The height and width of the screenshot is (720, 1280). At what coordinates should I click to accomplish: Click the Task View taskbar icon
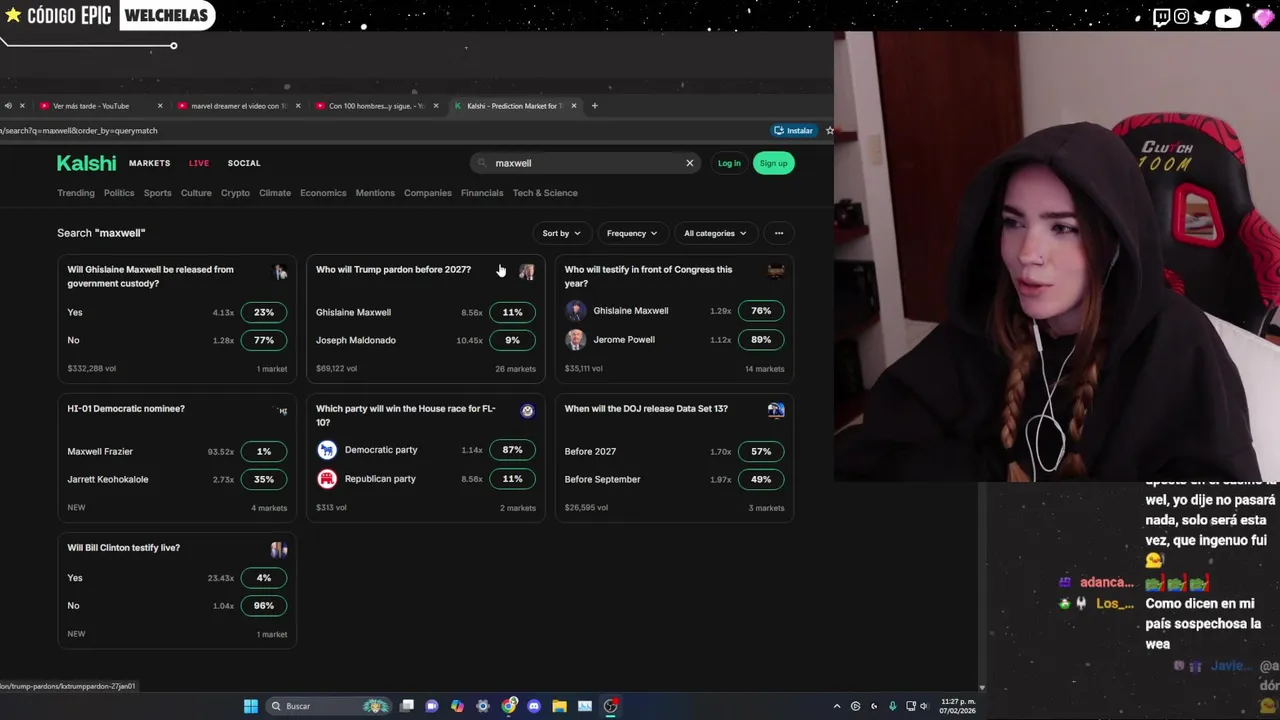(x=407, y=706)
